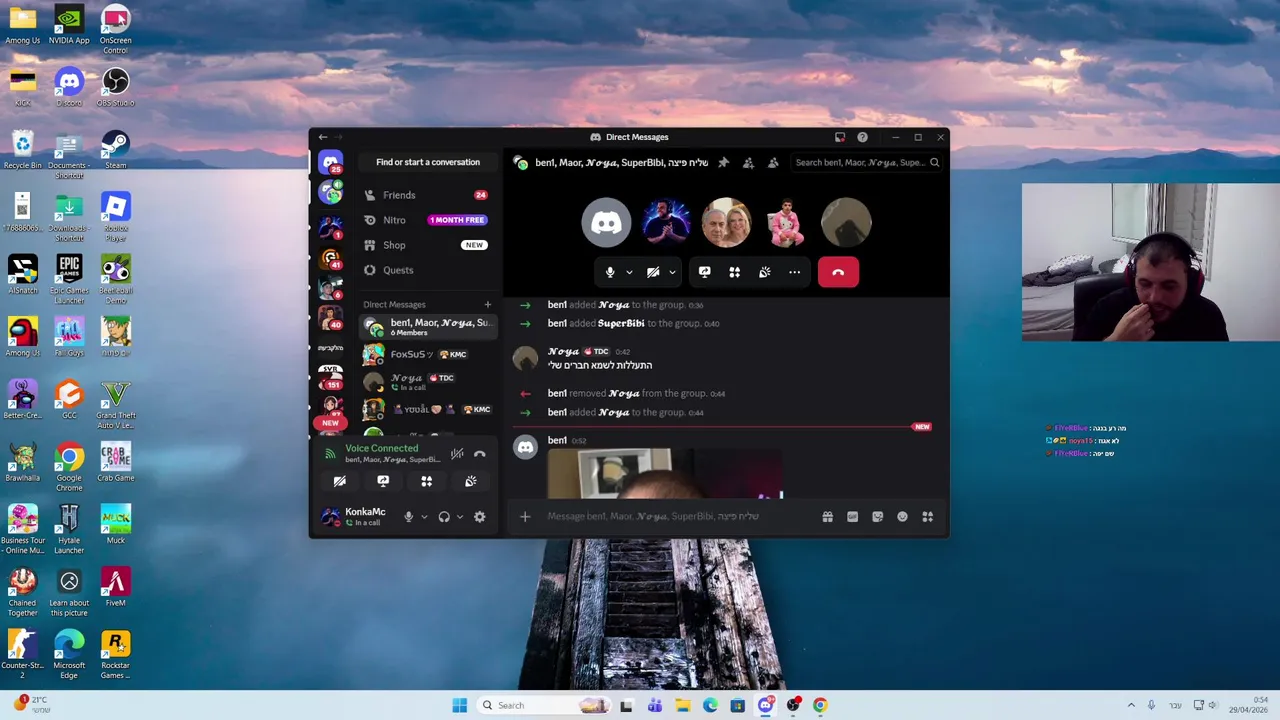This screenshot has width=1280, height=720.
Task: Open Google Chrome from taskbar
Action: 820,705
